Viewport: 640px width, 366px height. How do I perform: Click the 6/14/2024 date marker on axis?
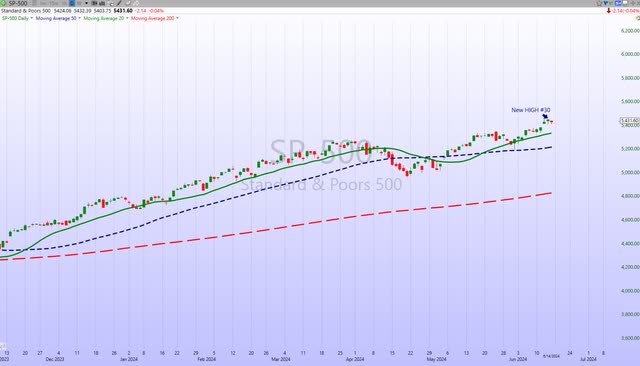[551, 356]
